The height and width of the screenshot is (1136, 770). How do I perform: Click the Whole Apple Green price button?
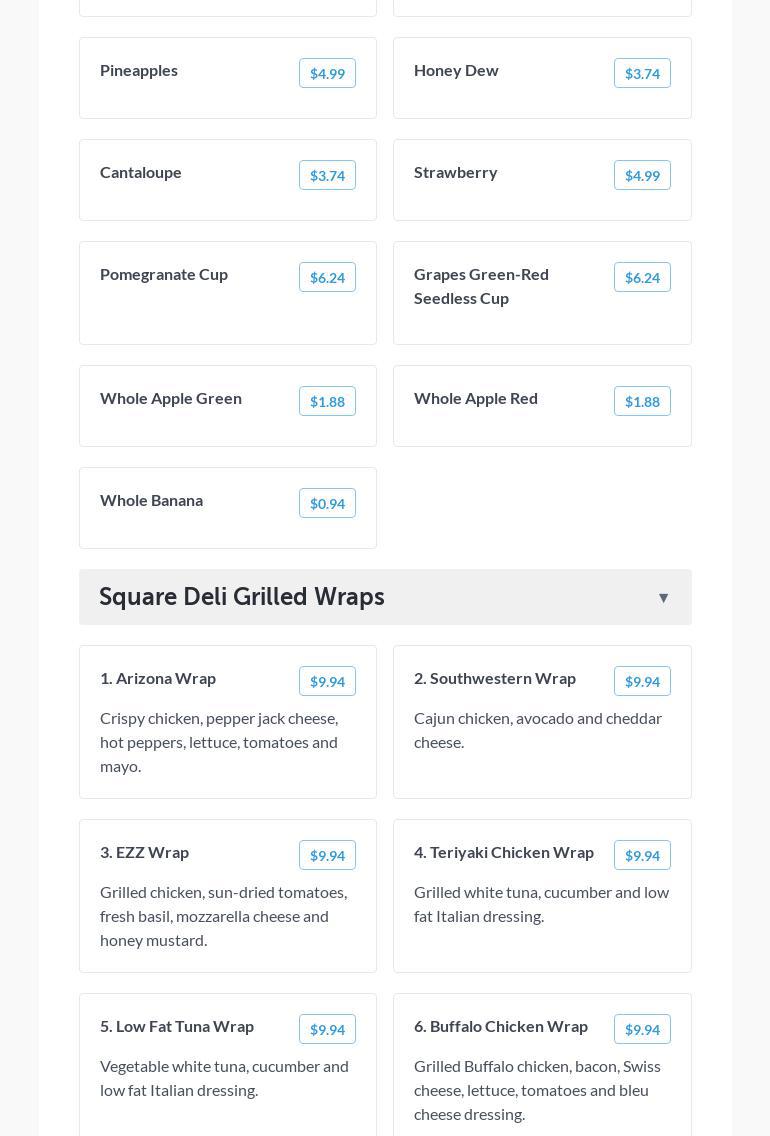(x=327, y=401)
